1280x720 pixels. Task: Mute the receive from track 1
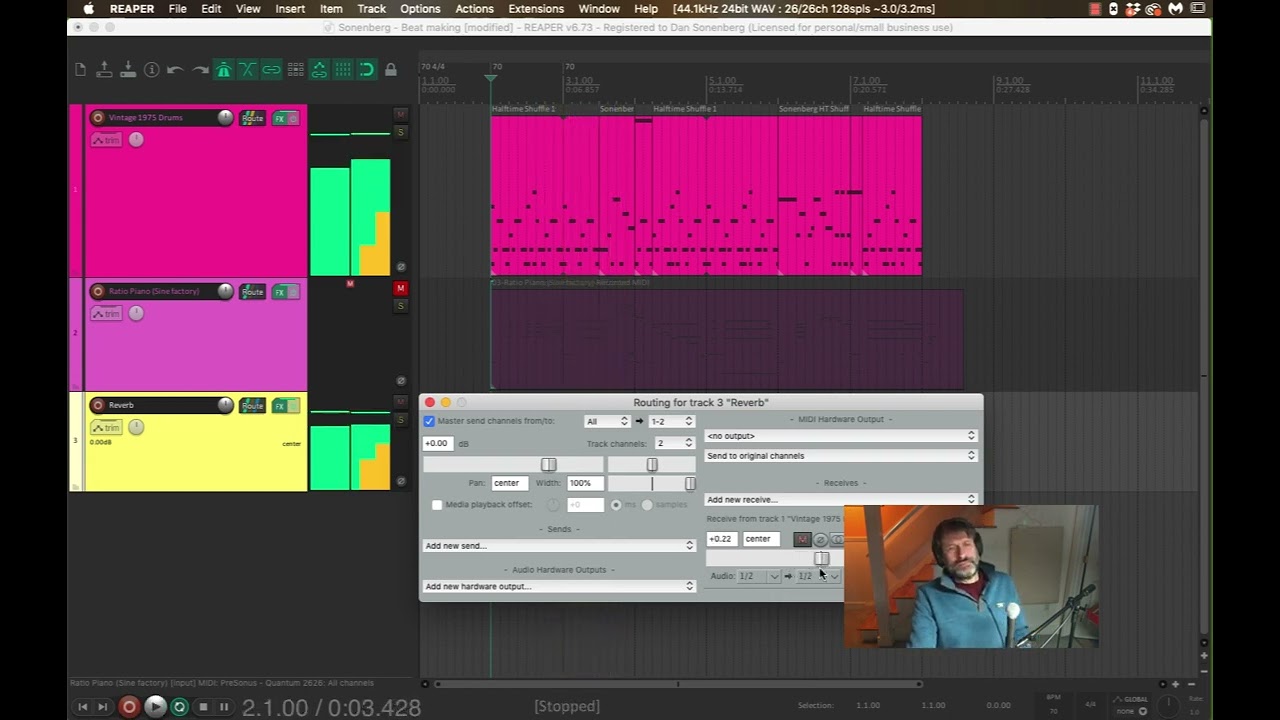click(802, 539)
